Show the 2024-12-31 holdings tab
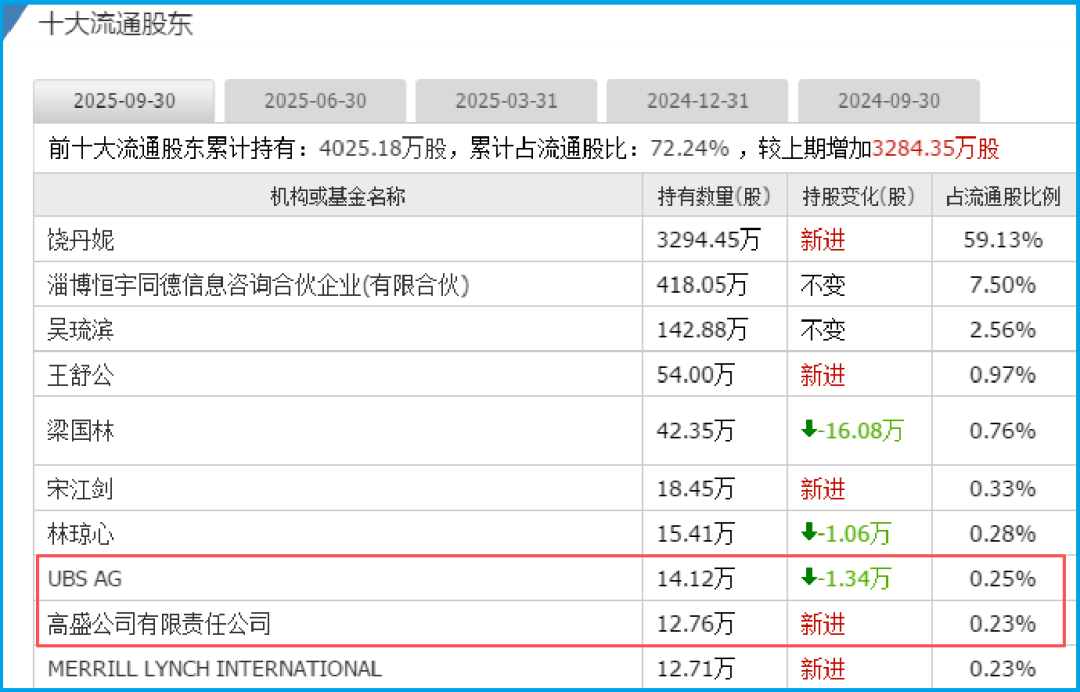Image resolution: width=1080 pixels, height=692 pixels. (x=697, y=101)
